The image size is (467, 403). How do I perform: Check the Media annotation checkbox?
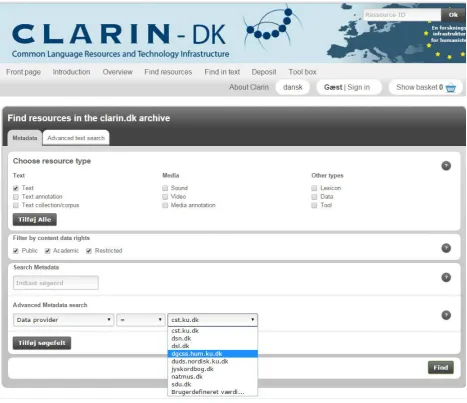click(x=165, y=205)
